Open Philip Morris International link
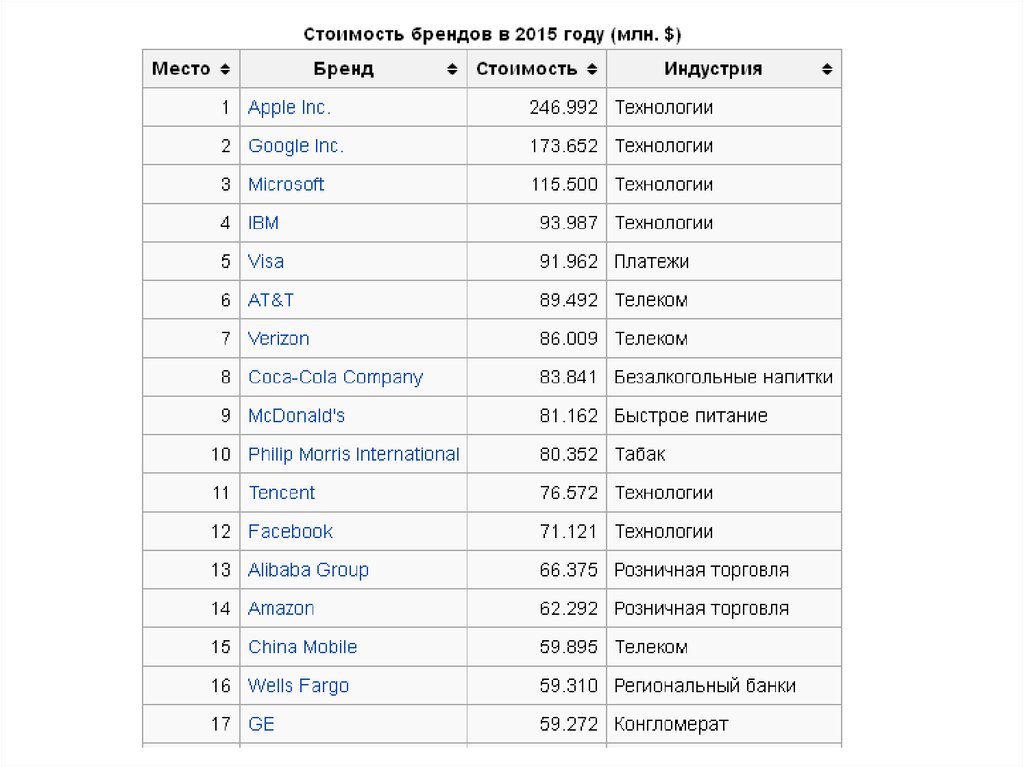 pyautogui.click(x=353, y=454)
